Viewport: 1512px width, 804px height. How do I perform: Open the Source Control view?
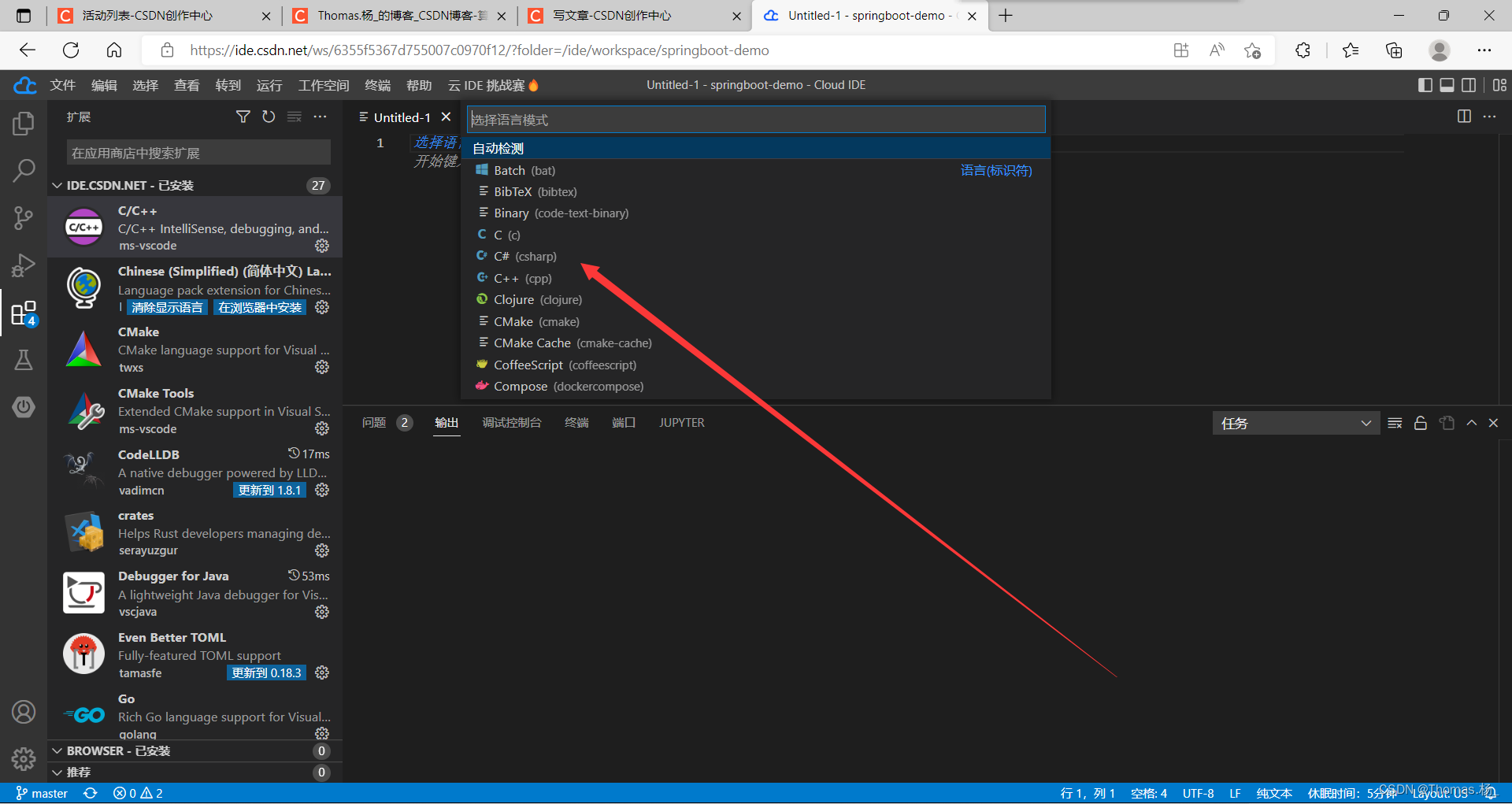[x=24, y=218]
